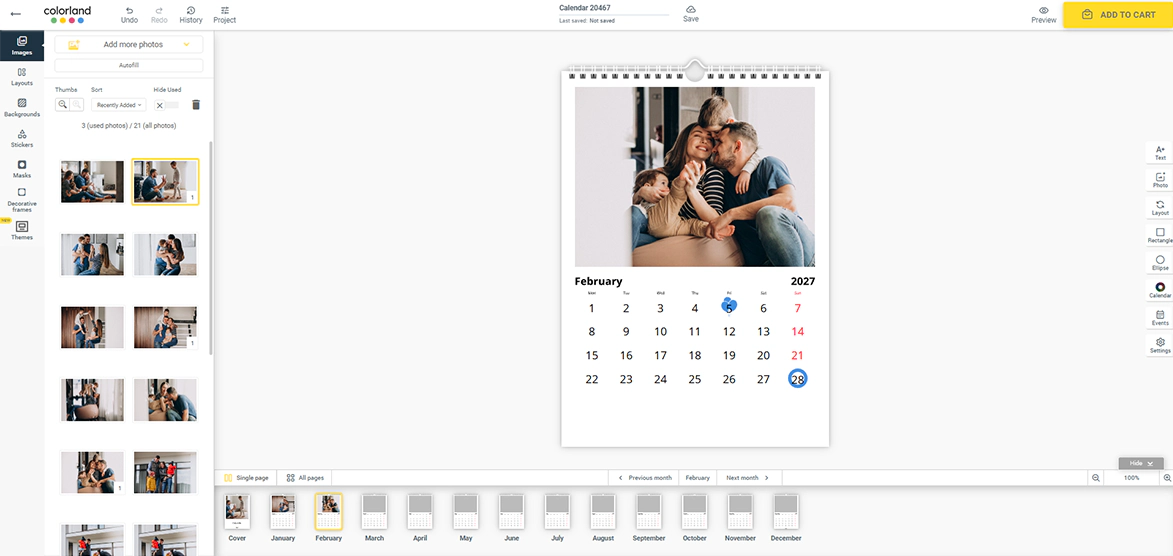Zoom in the canvas with plus magnifier

coord(1166,477)
